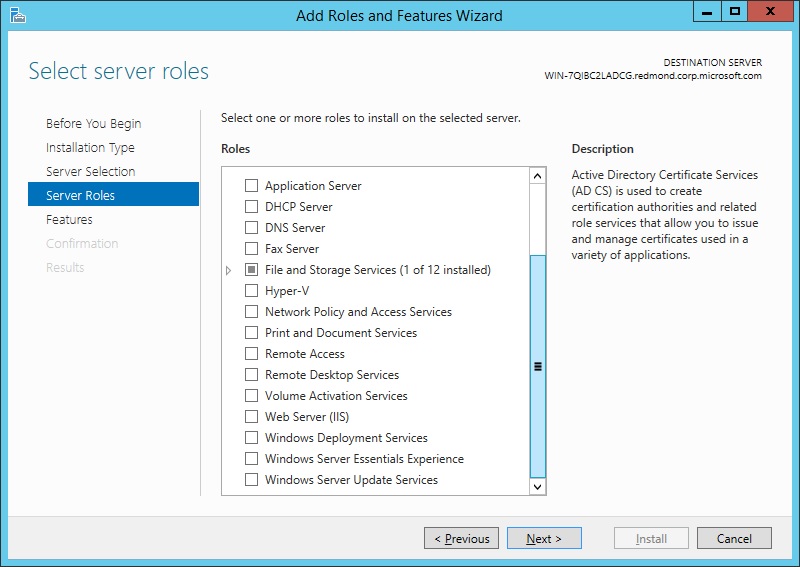Tick Print and Document Services checkbox
This screenshot has height=567, width=800.
point(252,332)
